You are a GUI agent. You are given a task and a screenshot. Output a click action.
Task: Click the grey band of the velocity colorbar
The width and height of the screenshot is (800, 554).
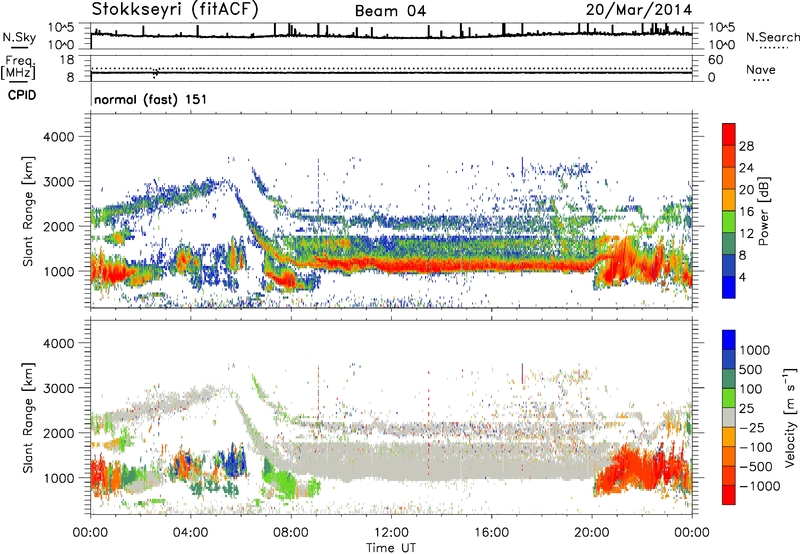point(729,417)
